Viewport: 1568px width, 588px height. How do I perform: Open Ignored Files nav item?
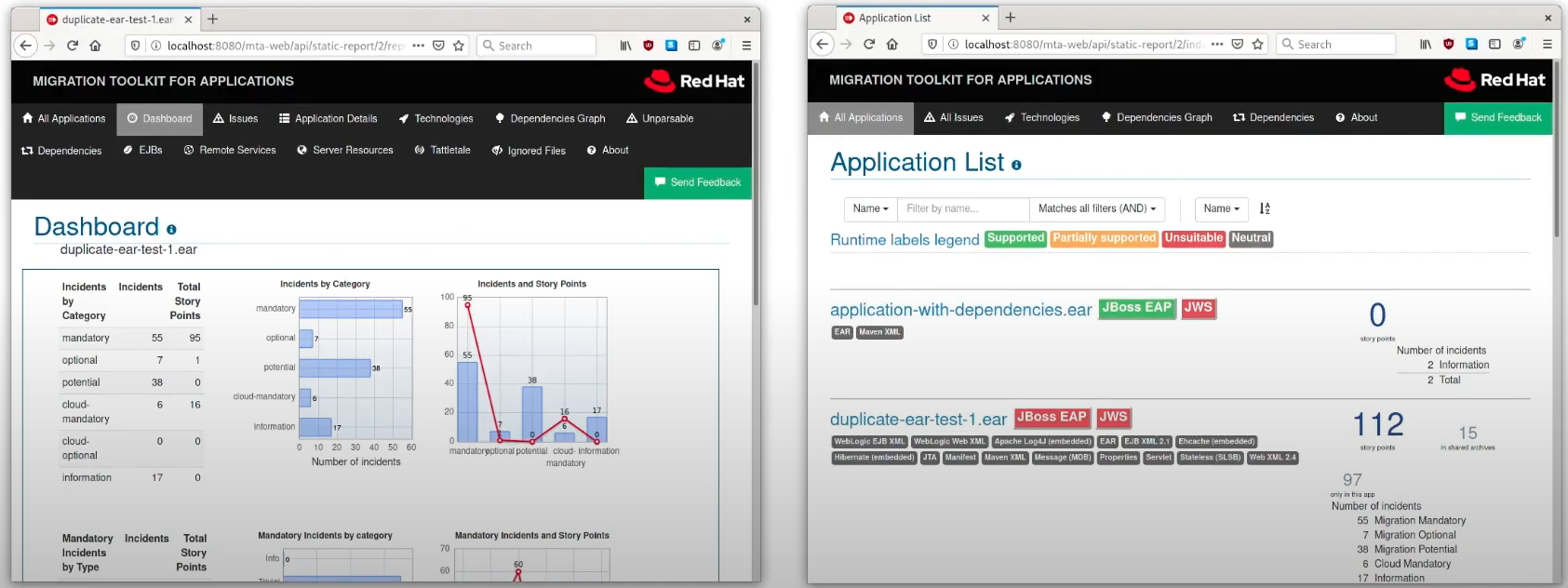pos(529,151)
